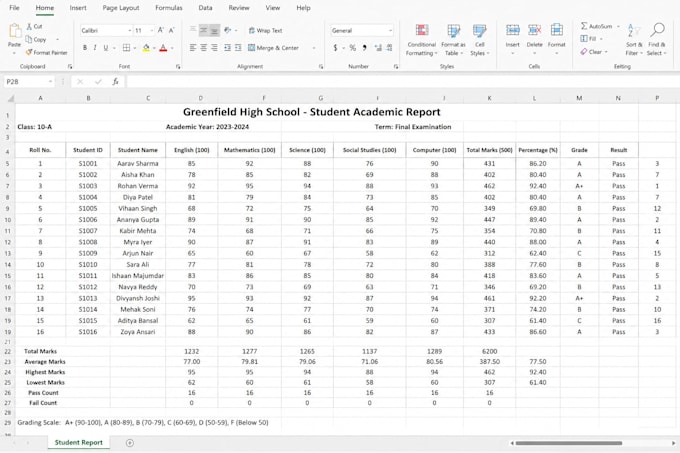Click Decrease Decimal icon

point(389,48)
